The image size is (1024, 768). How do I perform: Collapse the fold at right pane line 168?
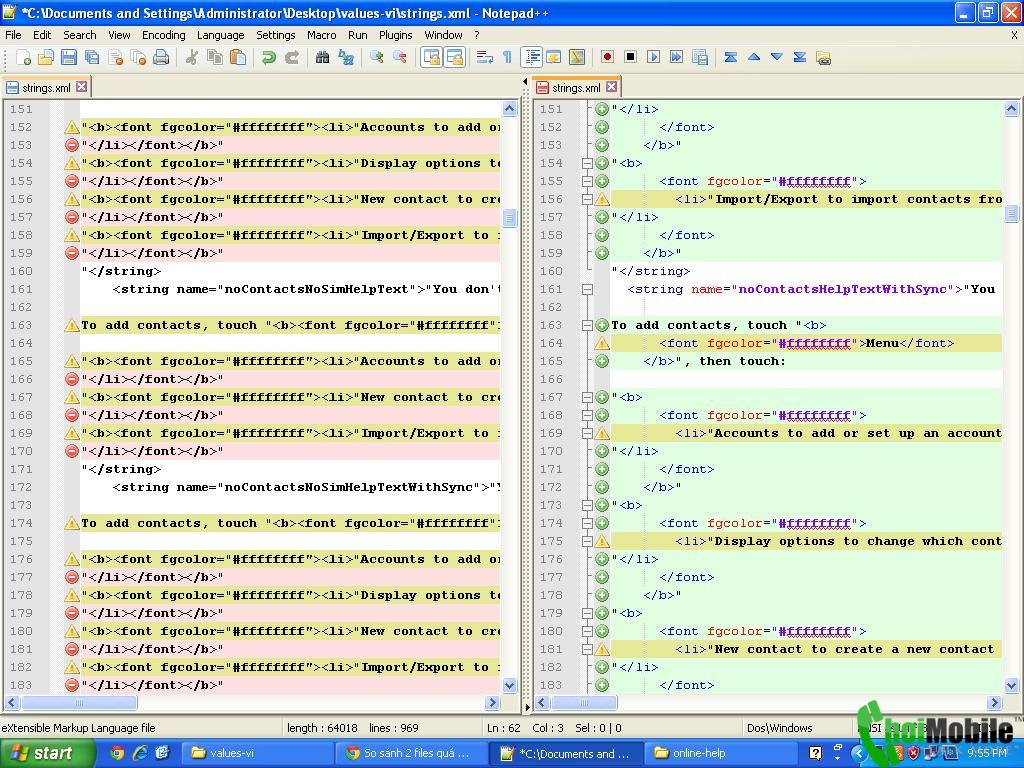click(587, 415)
